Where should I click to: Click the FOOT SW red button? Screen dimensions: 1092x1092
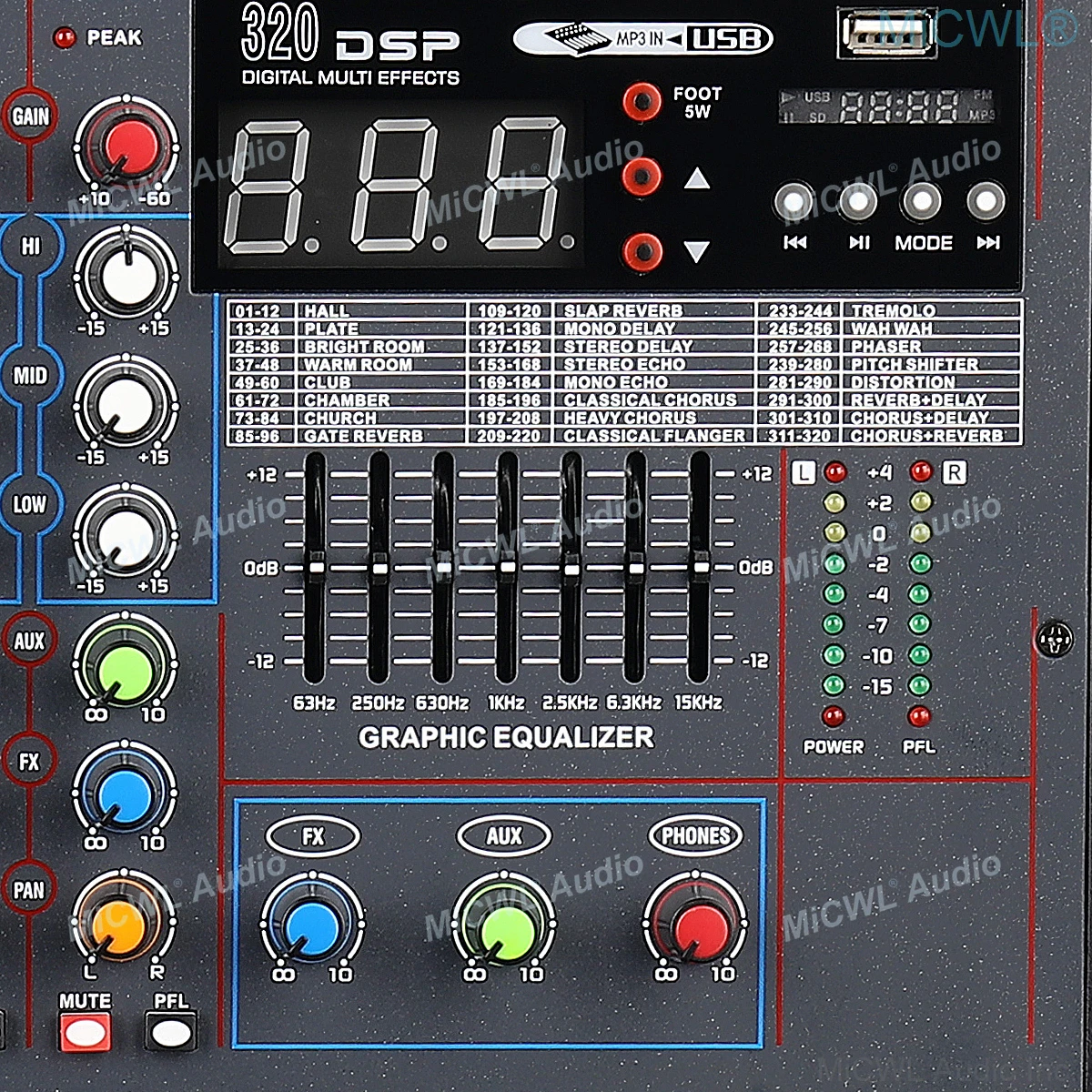[x=642, y=101]
